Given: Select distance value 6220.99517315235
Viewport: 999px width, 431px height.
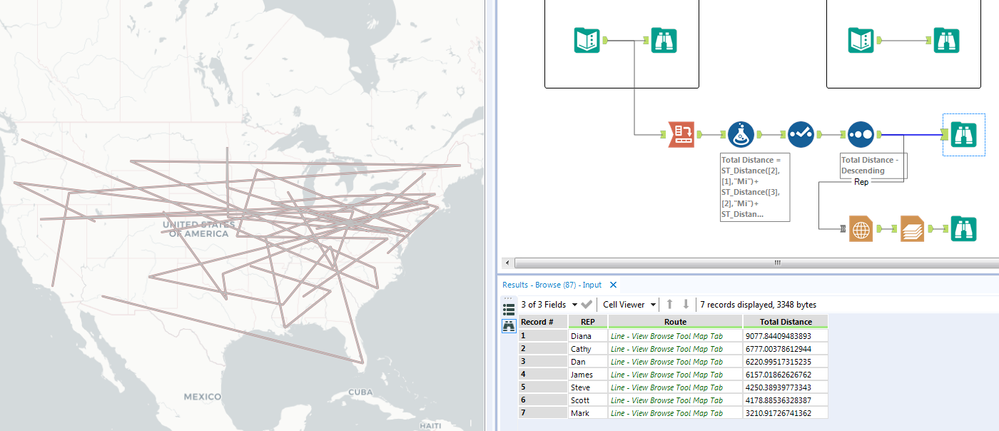Looking at the screenshot, I should (786, 362).
